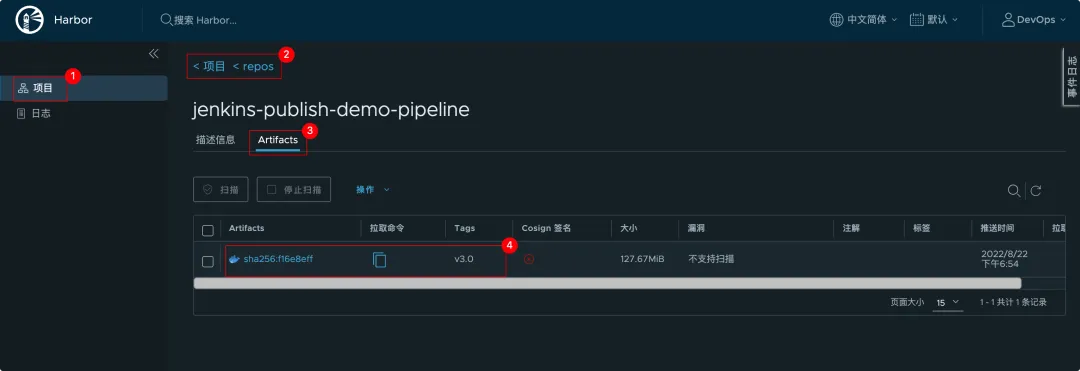Open artifact sha256:f16e8eff link
The height and width of the screenshot is (371, 1080).
279,259
